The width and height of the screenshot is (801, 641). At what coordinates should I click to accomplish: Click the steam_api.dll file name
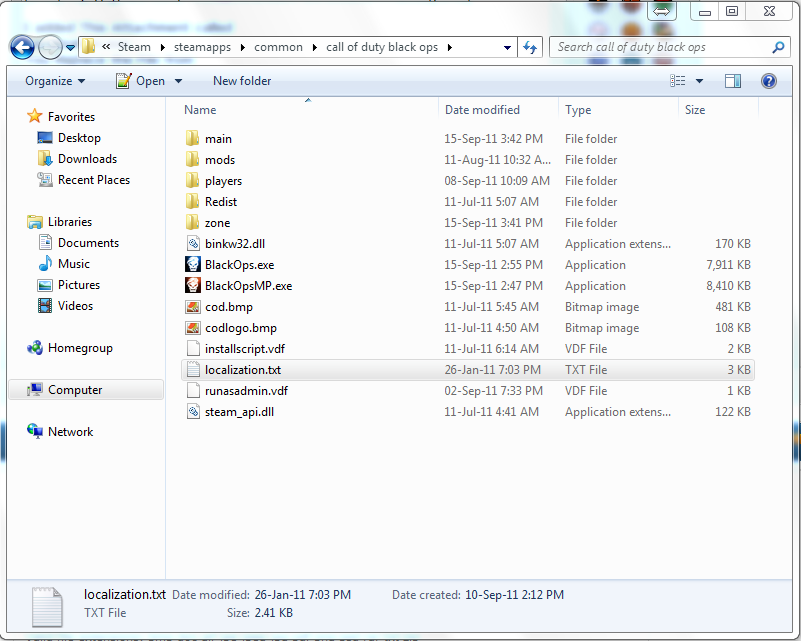[x=239, y=412]
